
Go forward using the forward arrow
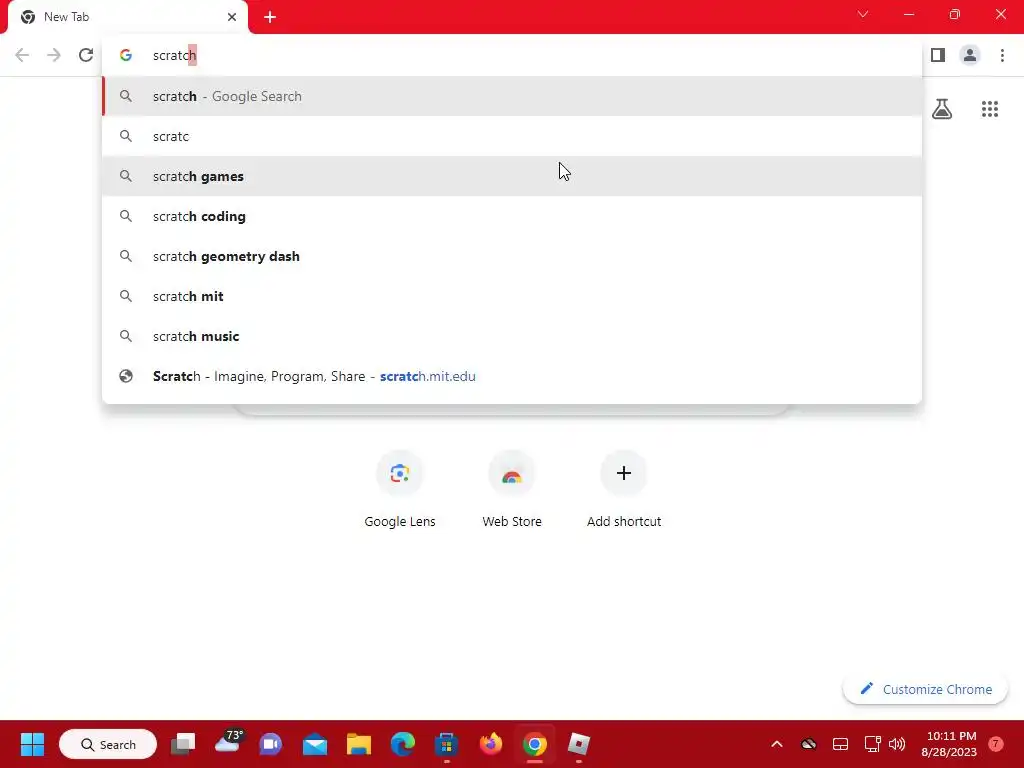(54, 55)
